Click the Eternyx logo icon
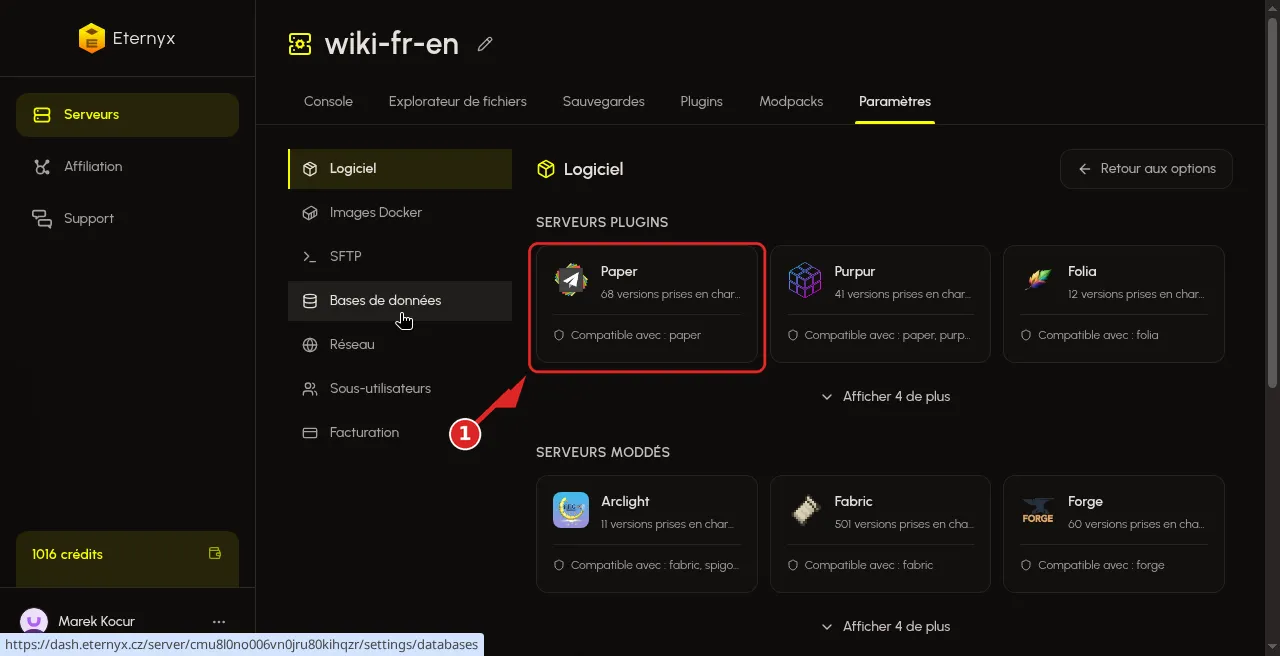Viewport: 1280px width, 656px height. click(x=92, y=38)
